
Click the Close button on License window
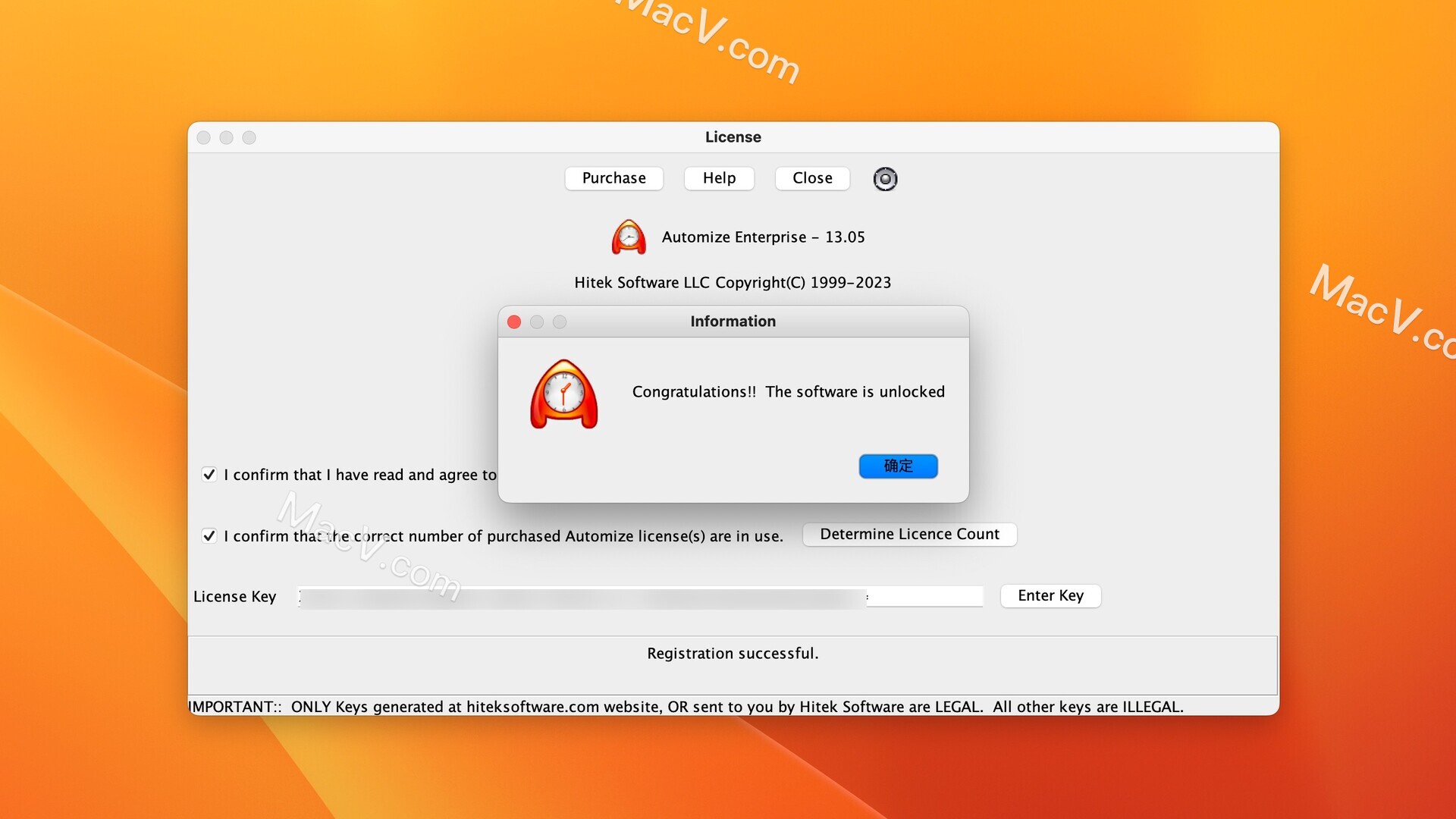point(812,178)
